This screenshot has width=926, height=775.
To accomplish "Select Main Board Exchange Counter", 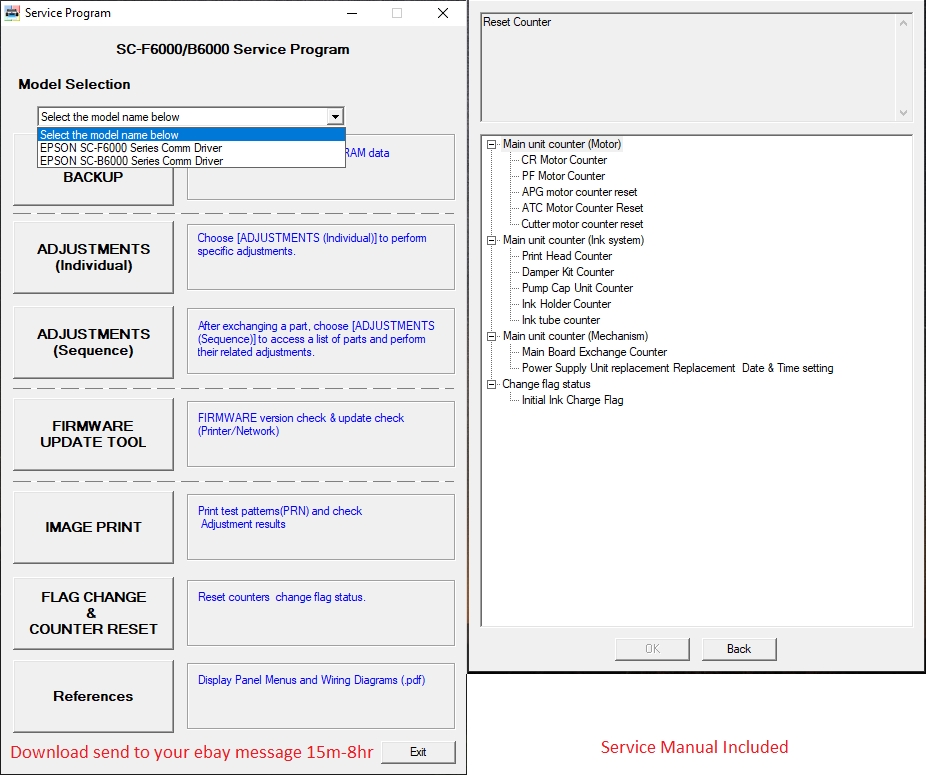I will coord(594,352).
